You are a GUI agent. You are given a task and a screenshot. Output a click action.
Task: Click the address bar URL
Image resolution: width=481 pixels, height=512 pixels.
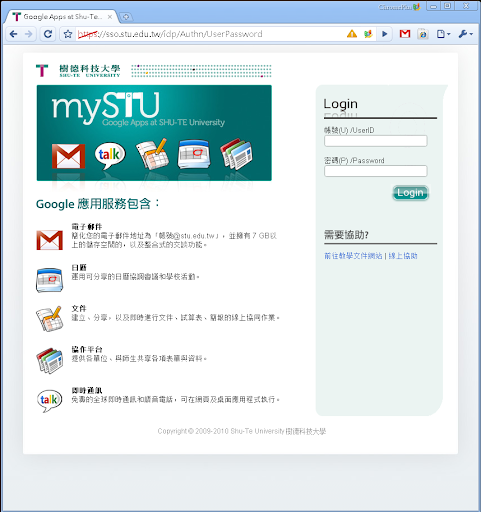click(x=170, y=34)
